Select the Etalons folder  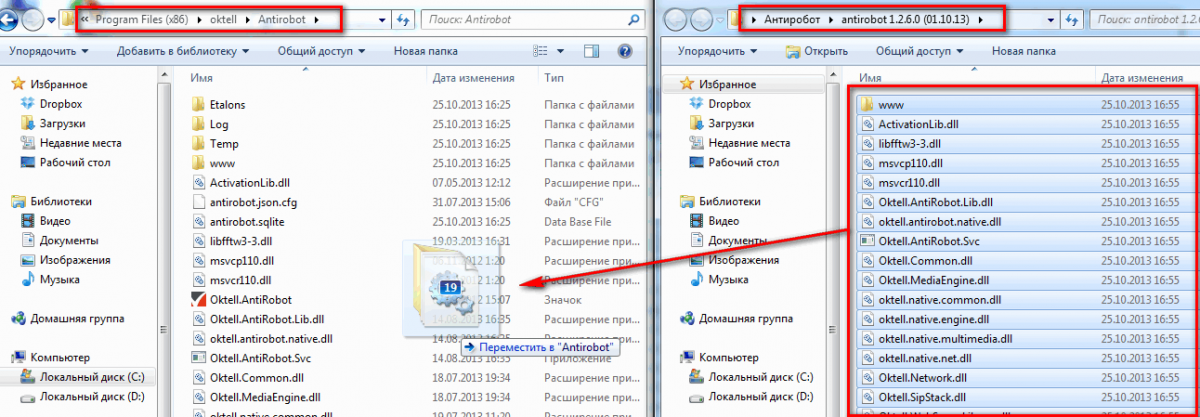227,105
